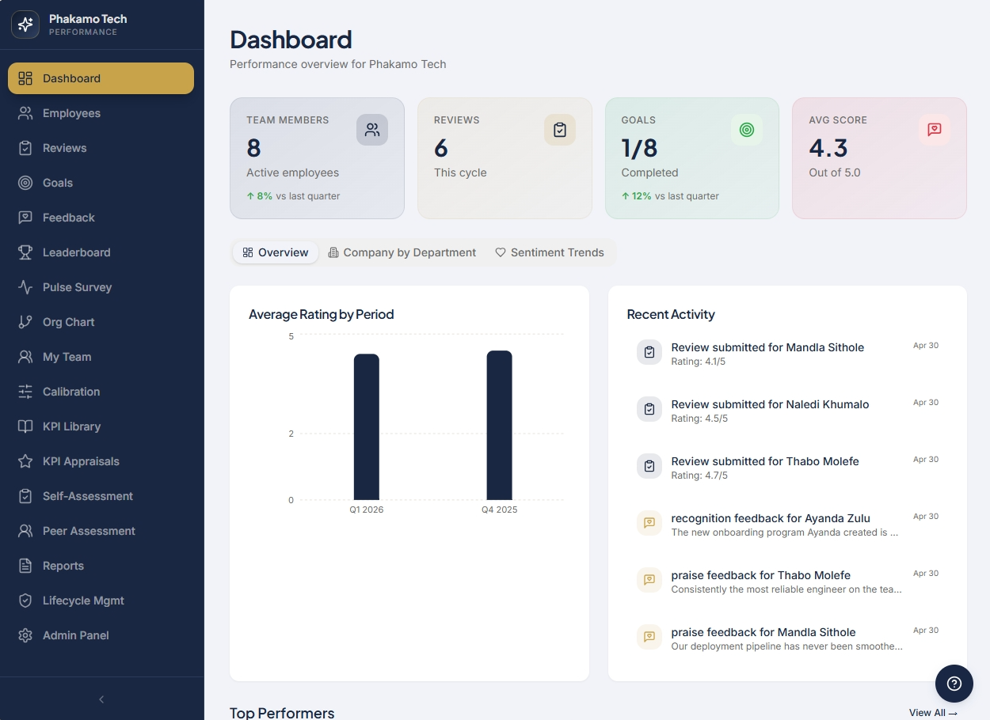Open the Employees menu item
Image resolution: width=990 pixels, height=720 pixels.
pos(101,113)
